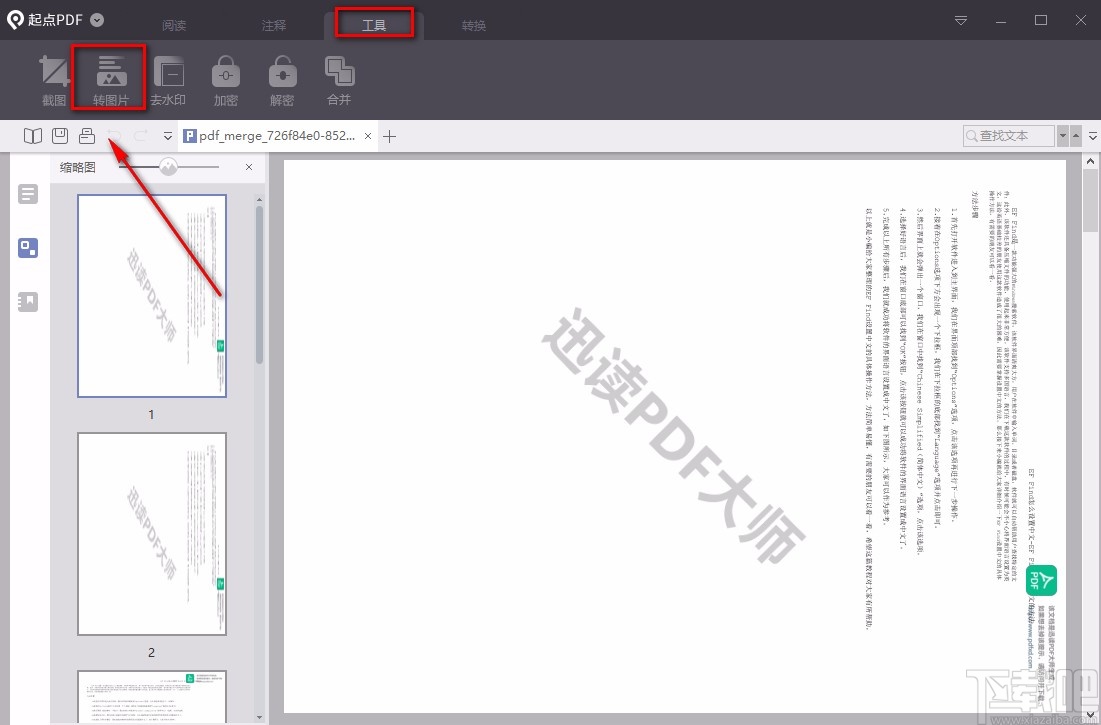
Task: Launch the 合并 merge tool
Action: [x=339, y=81]
